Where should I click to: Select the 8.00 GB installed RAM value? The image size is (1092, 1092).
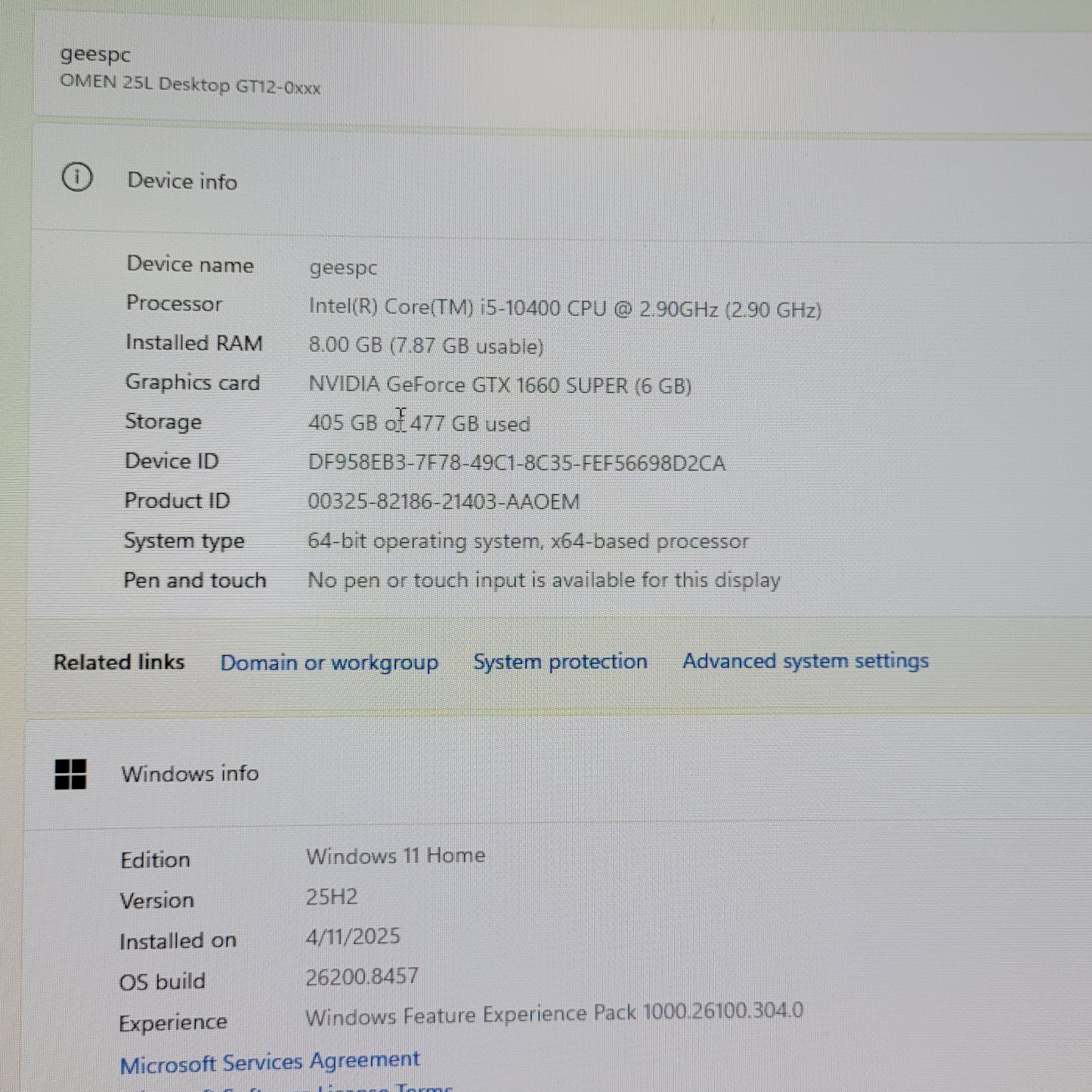pos(425,346)
